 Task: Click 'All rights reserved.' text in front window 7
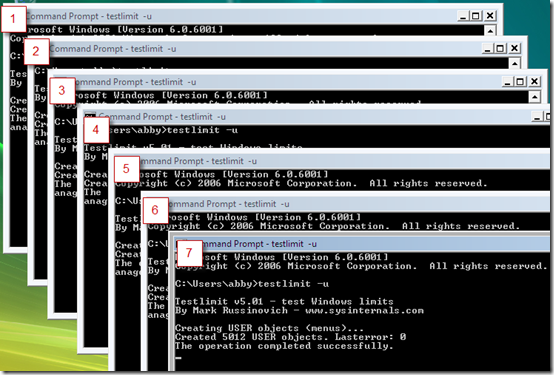tap(488, 266)
